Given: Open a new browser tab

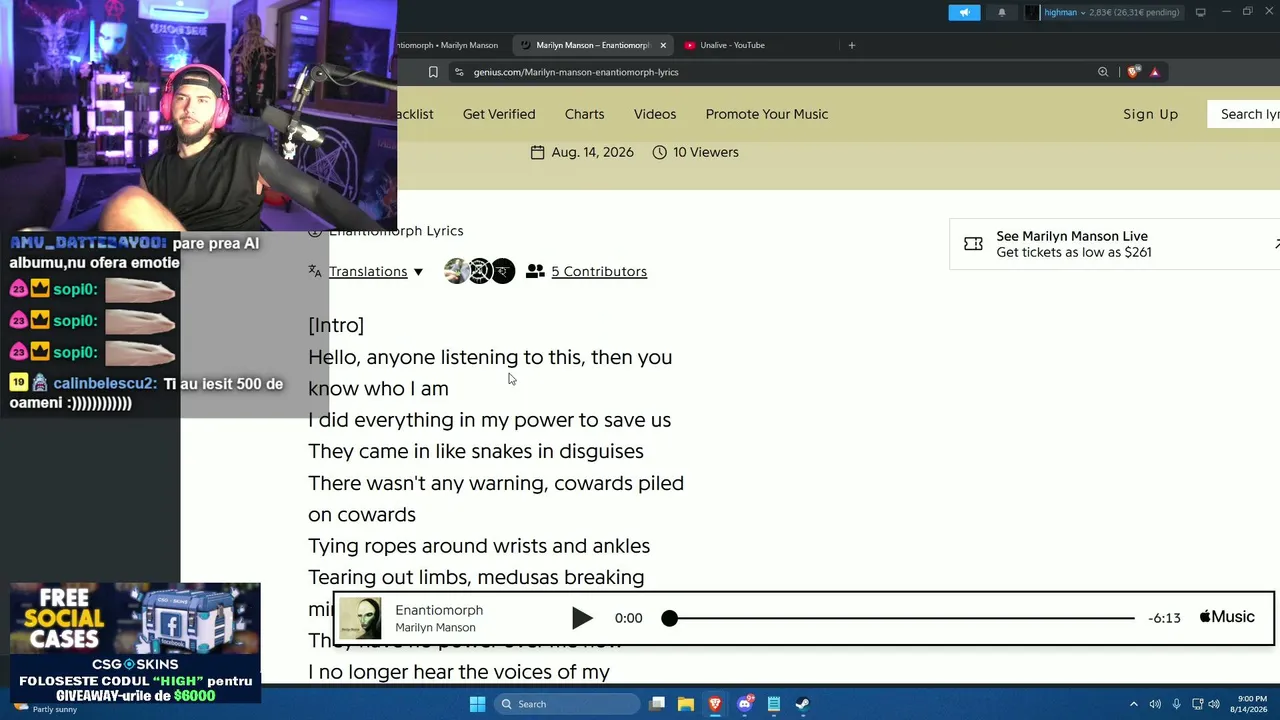Looking at the screenshot, I should (x=852, y=45).
